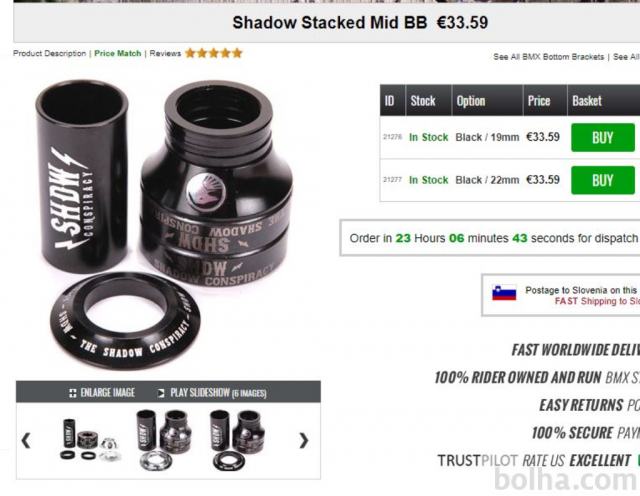Viewport: 640px width, 496px height.
Task: Click the Enlarge Image icon
Action: click(73, 393)
